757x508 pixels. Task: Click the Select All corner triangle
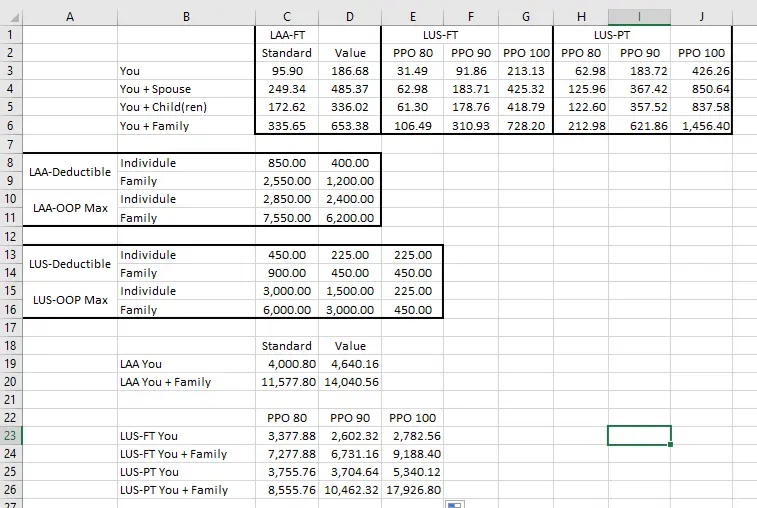(11, 17)
